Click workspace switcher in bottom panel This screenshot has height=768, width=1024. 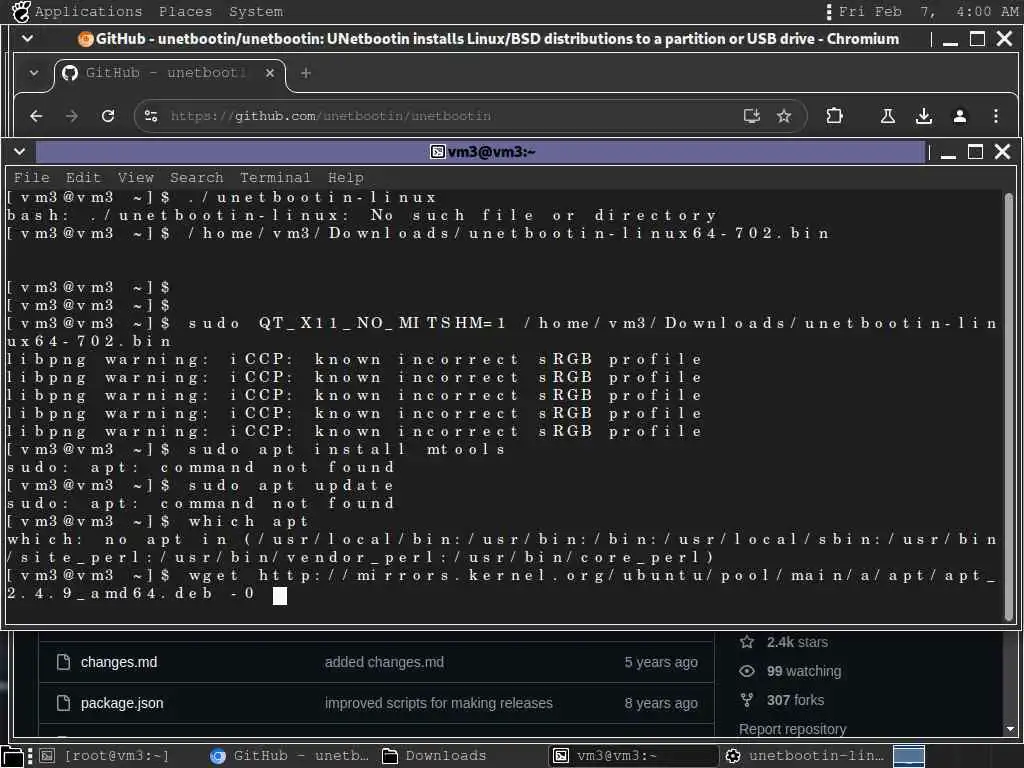pyautogui.click(x=908, y=756)
